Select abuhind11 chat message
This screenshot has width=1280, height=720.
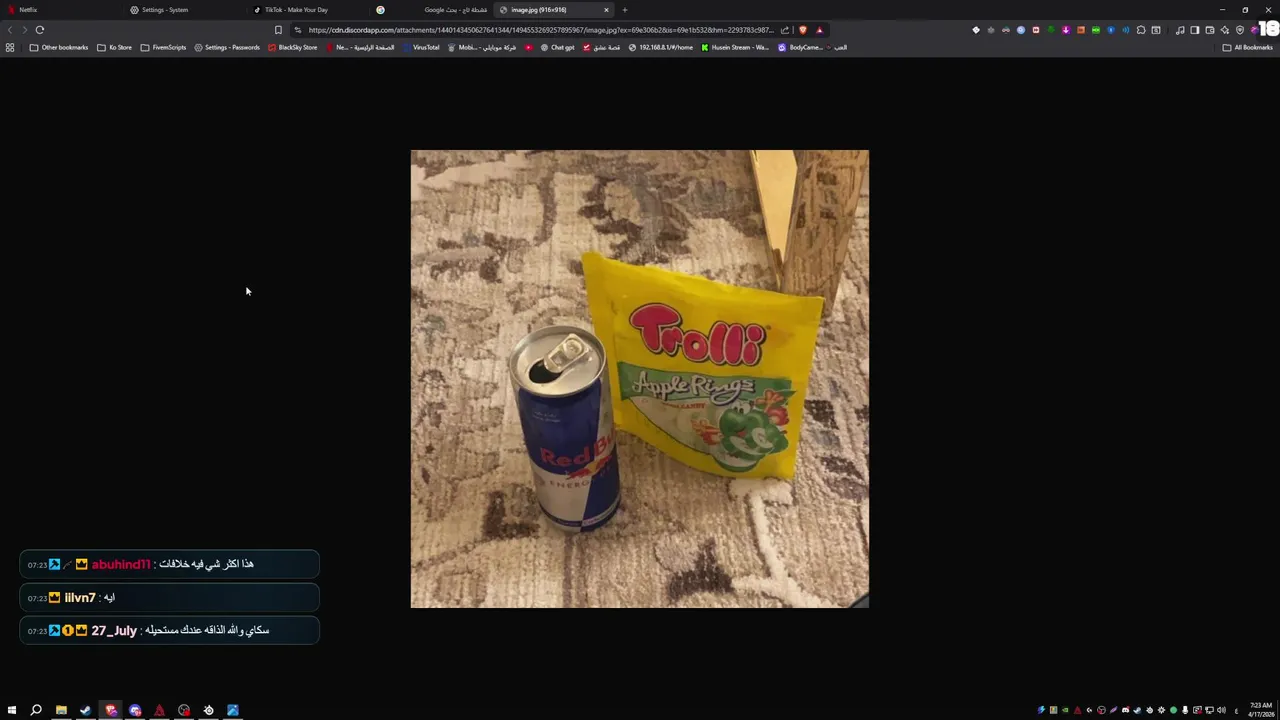169,564
